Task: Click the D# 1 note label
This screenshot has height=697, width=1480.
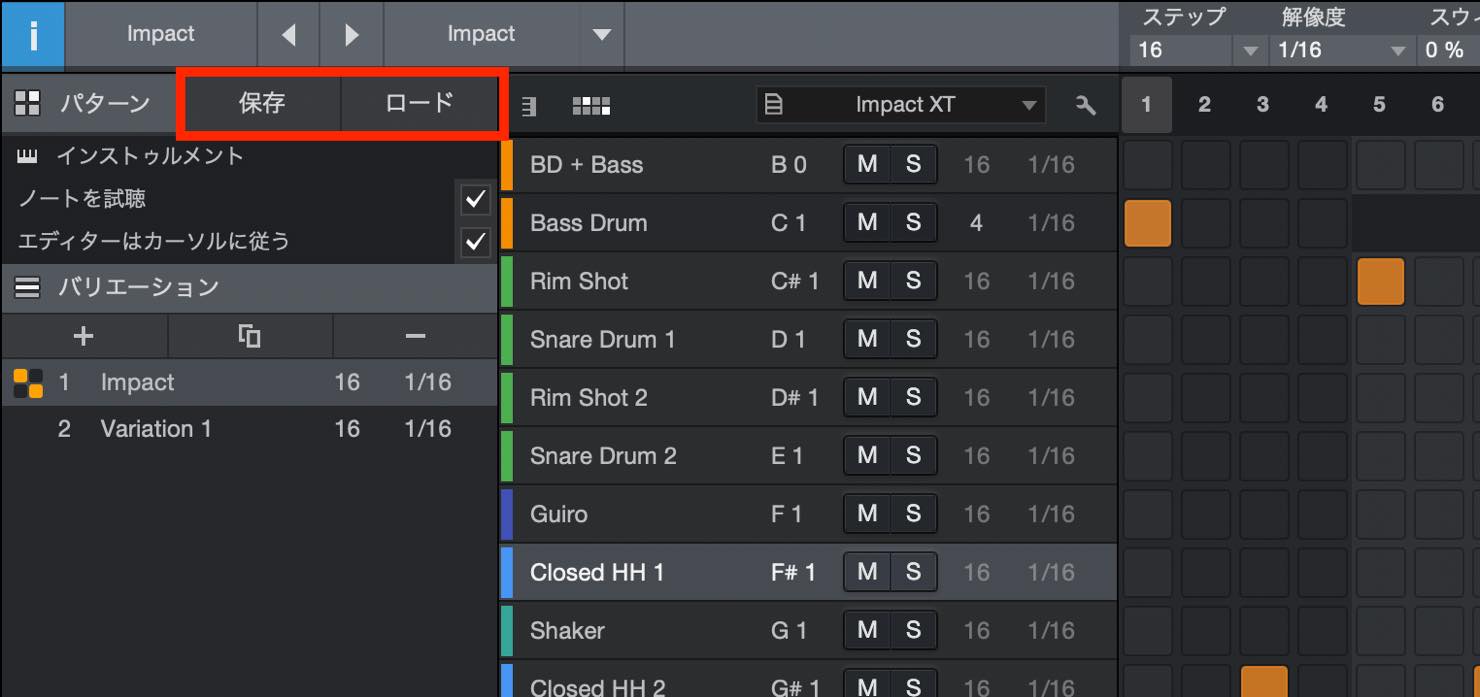Action: coord(794,398)
